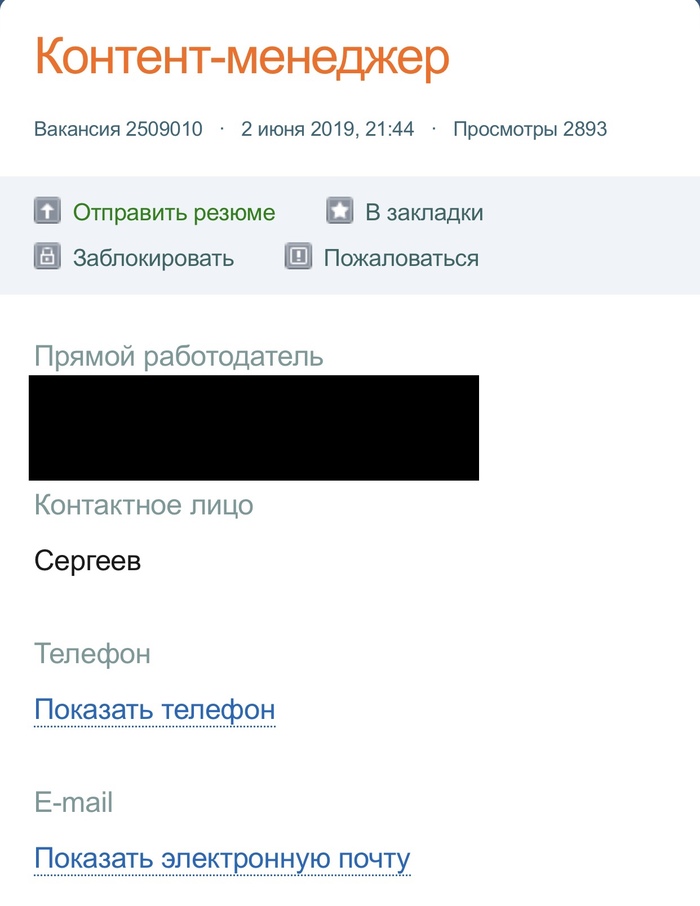Viewport: 700px width, 906px height.
Task: Select the contact name "Сергеев"
Action: point(87,561)
